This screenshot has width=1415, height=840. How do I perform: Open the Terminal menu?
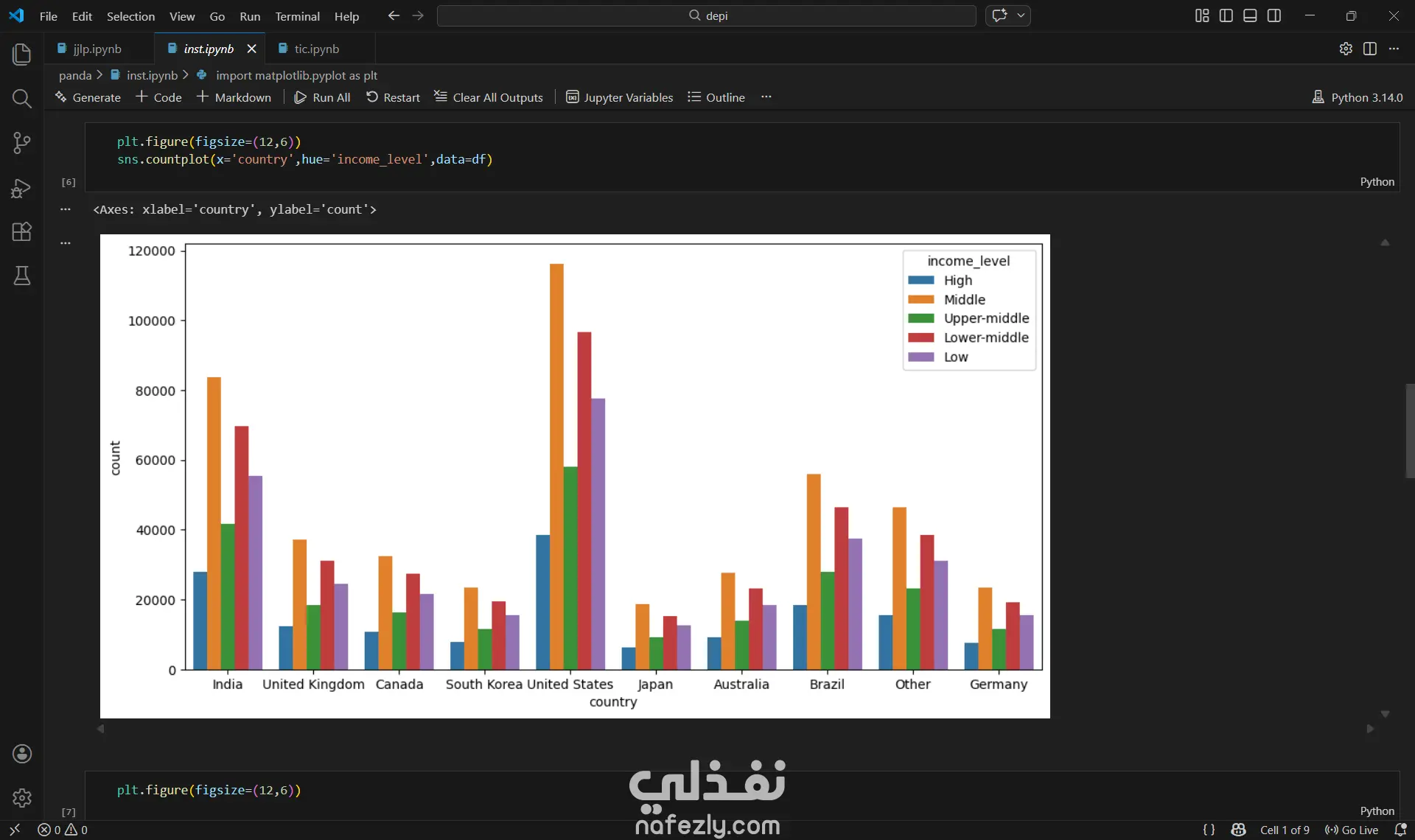[297, 16]
